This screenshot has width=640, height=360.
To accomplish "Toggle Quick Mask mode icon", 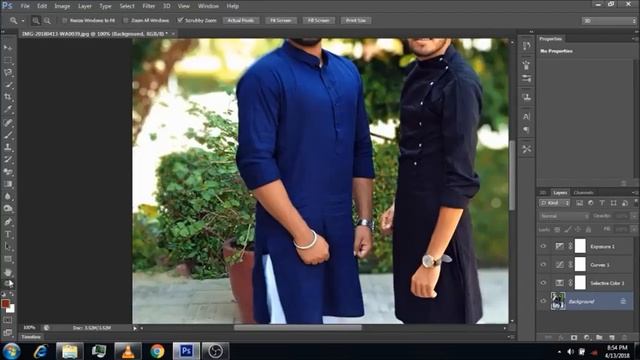I will [8, 320].
